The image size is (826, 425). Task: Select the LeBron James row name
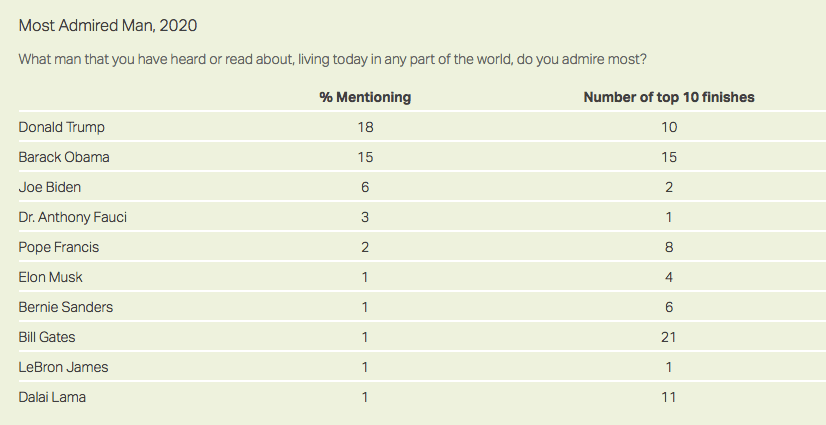64,367
